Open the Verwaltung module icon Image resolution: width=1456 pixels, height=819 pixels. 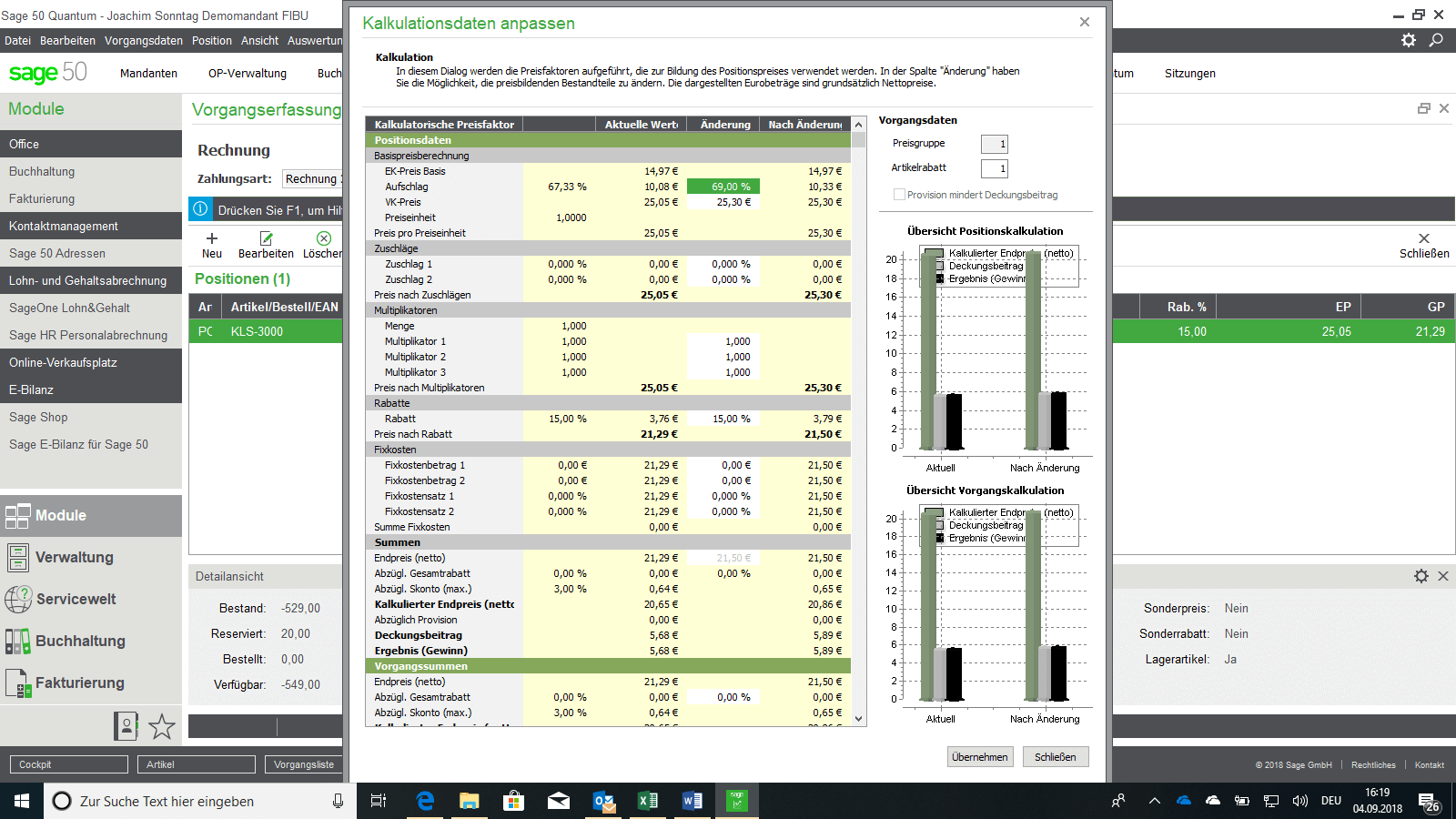pos(17,557)
